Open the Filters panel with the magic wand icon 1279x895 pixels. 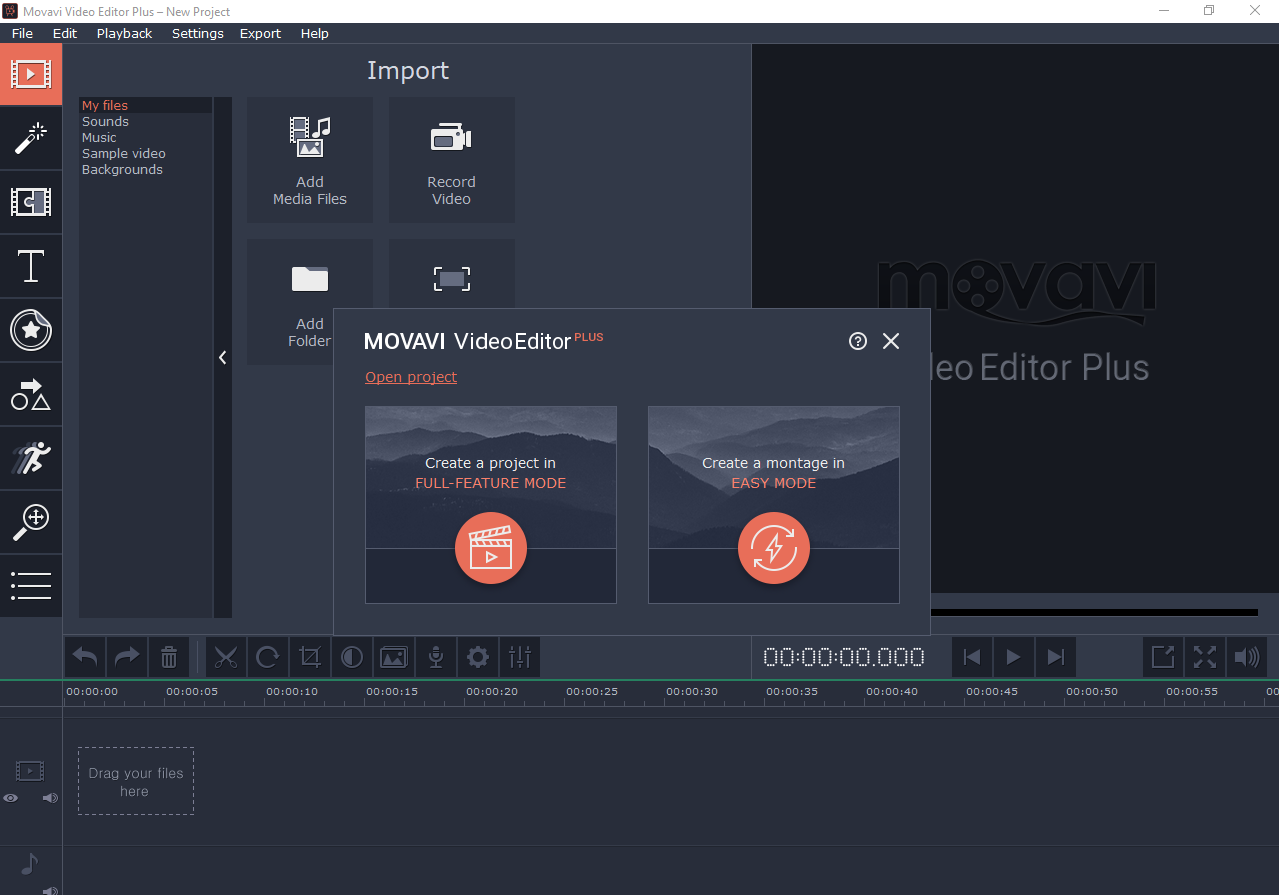31,138
